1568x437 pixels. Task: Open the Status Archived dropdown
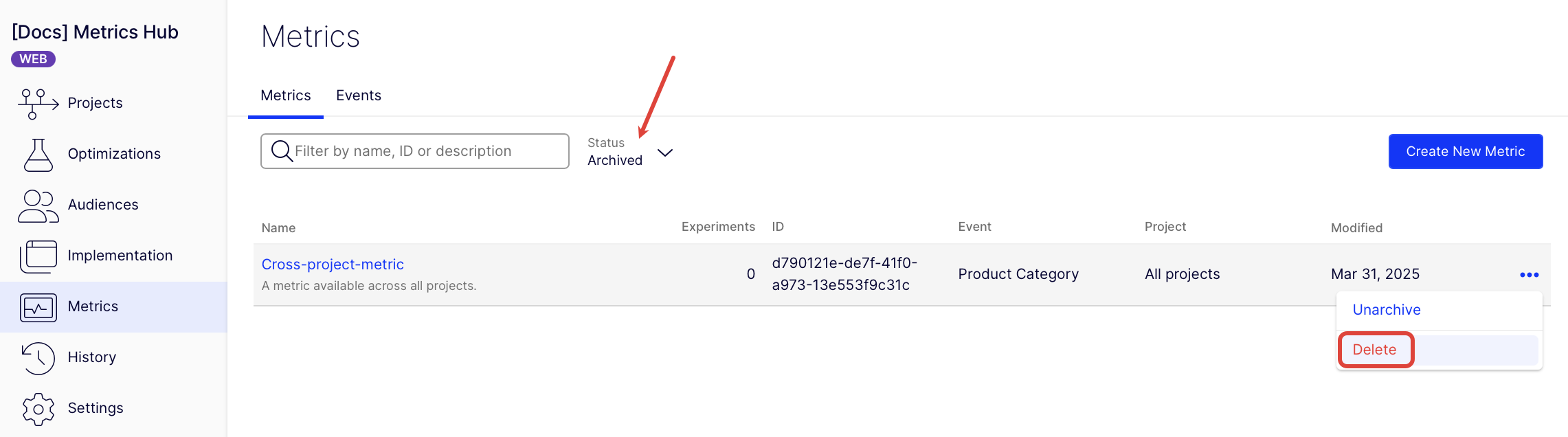coord(630,152)
